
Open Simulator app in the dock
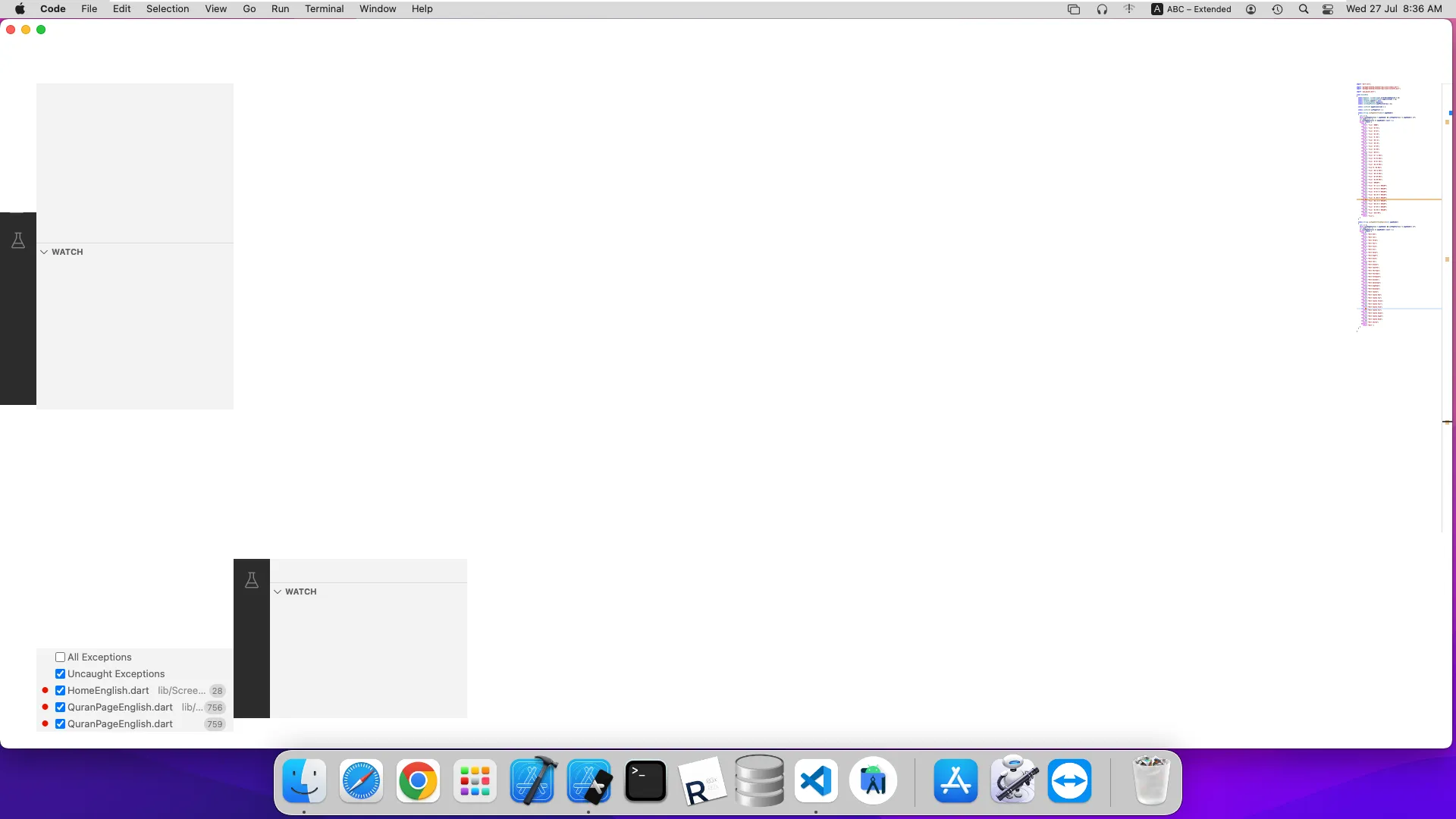[x=589, y=781]
